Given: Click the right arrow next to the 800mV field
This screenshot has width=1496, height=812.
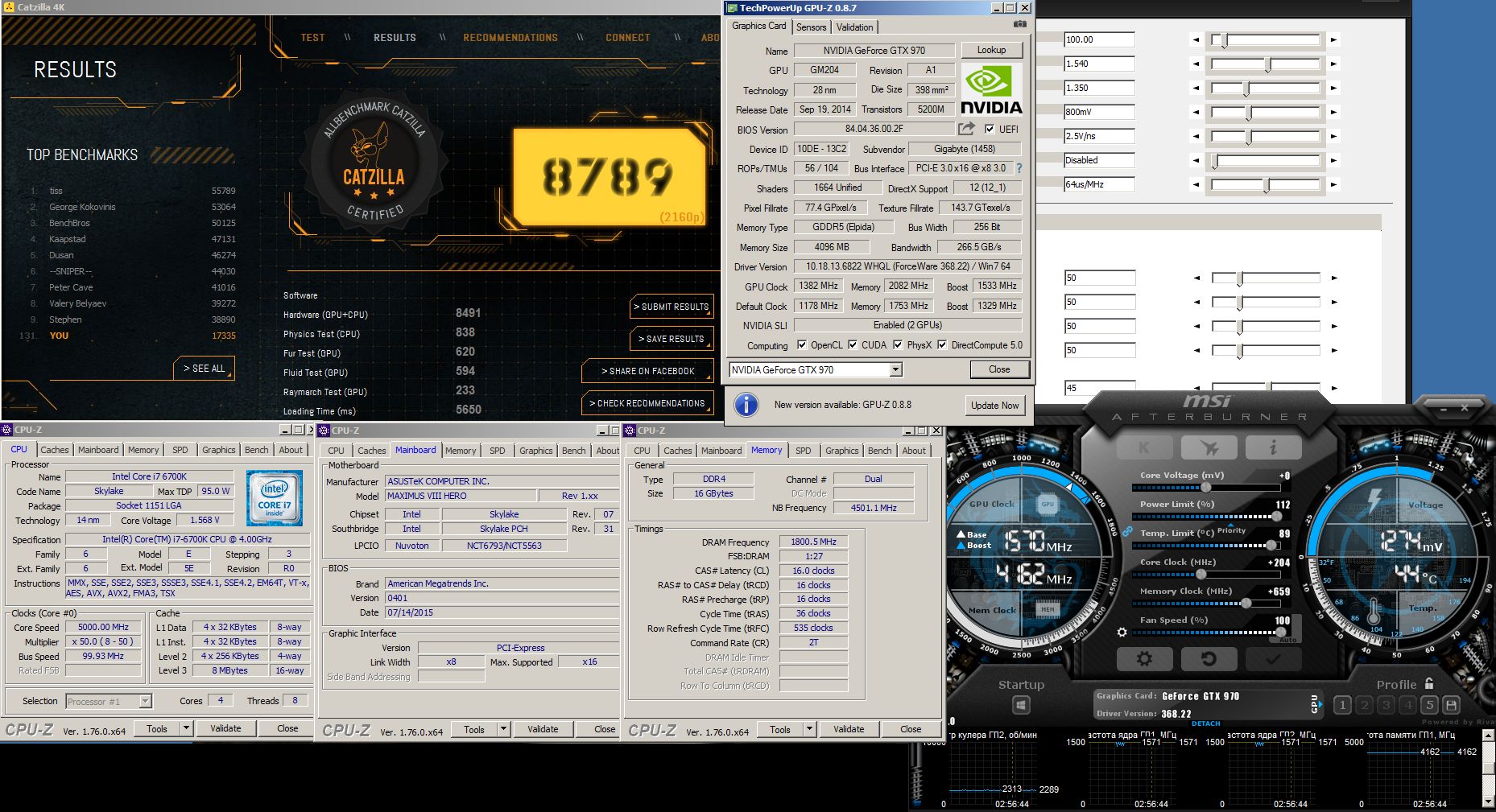Looking at the screenshot, I should pyautogui.click(x=1333, y=112).
